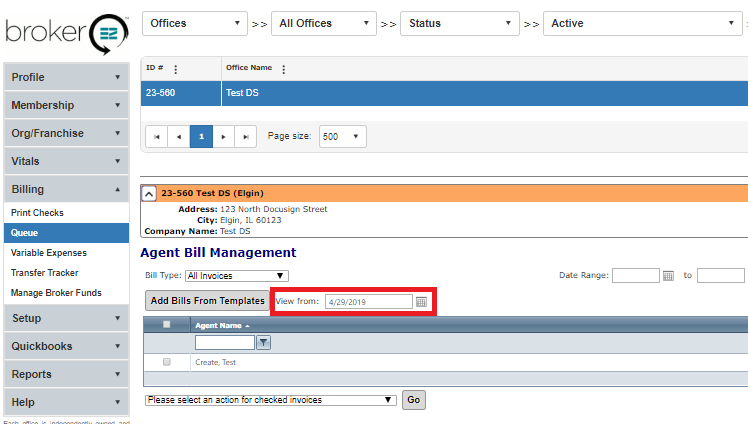Screen dimensions: 748x424
Task: Click Add Bills From Templates button
Action: tap(207, 300)
